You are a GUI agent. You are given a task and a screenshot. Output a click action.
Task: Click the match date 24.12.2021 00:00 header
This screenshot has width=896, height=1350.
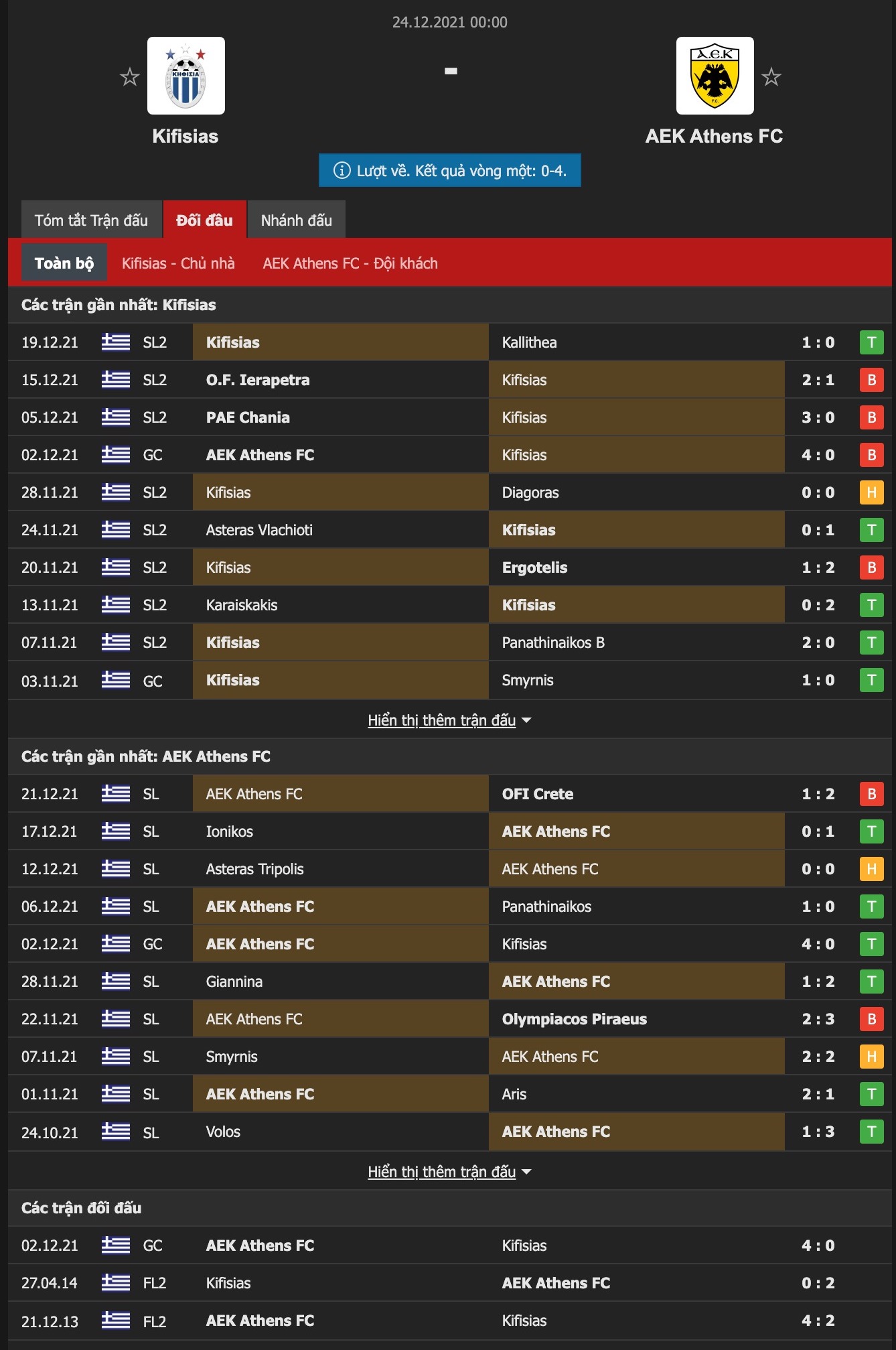point(450,22)
